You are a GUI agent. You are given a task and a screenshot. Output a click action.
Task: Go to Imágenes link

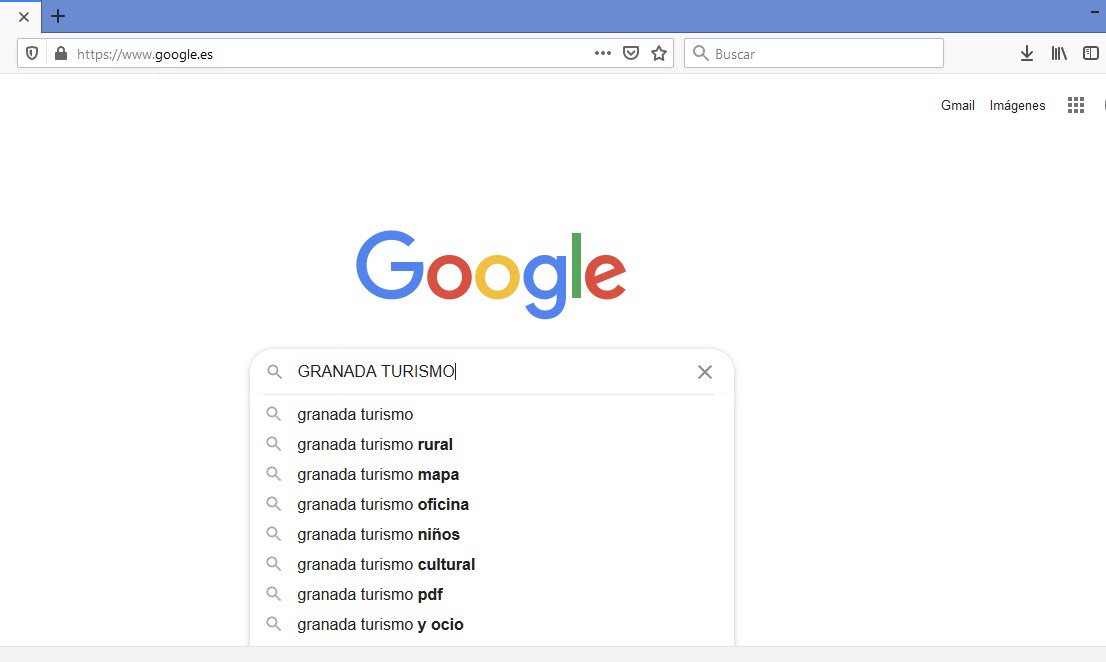click(x=1017, y=105)
